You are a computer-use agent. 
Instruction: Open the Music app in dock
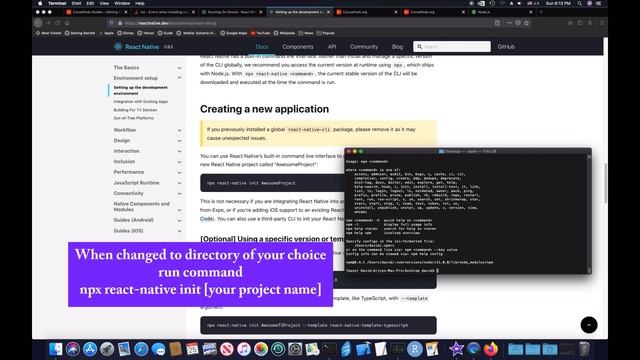(x=244, y=349)
